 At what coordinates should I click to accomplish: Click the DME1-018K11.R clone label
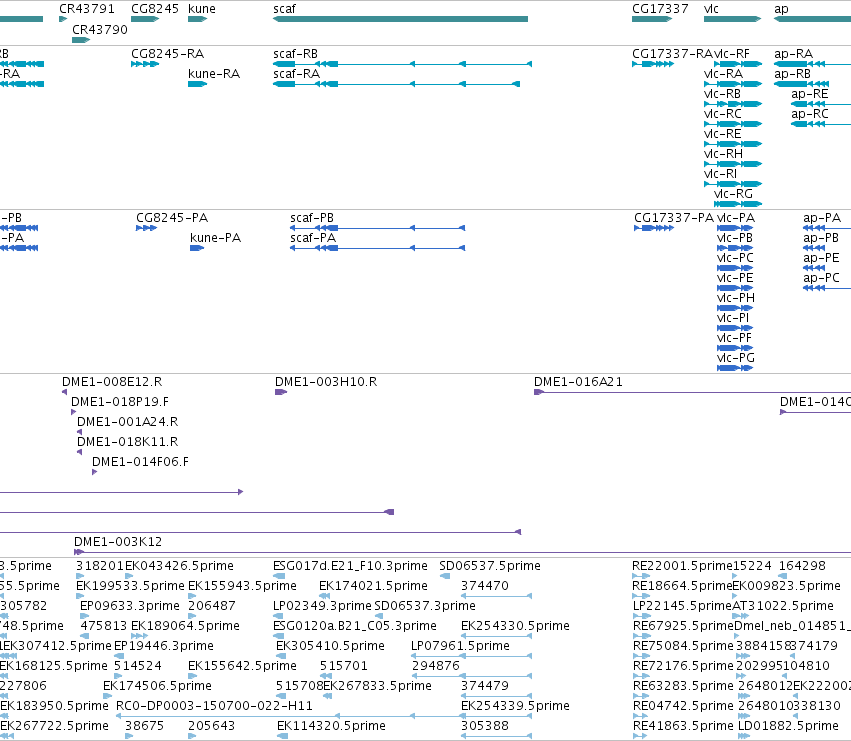point(128,442)
